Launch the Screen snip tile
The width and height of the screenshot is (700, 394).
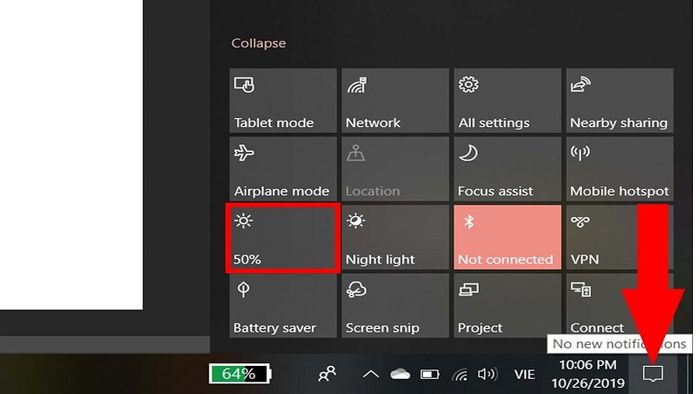395,305
